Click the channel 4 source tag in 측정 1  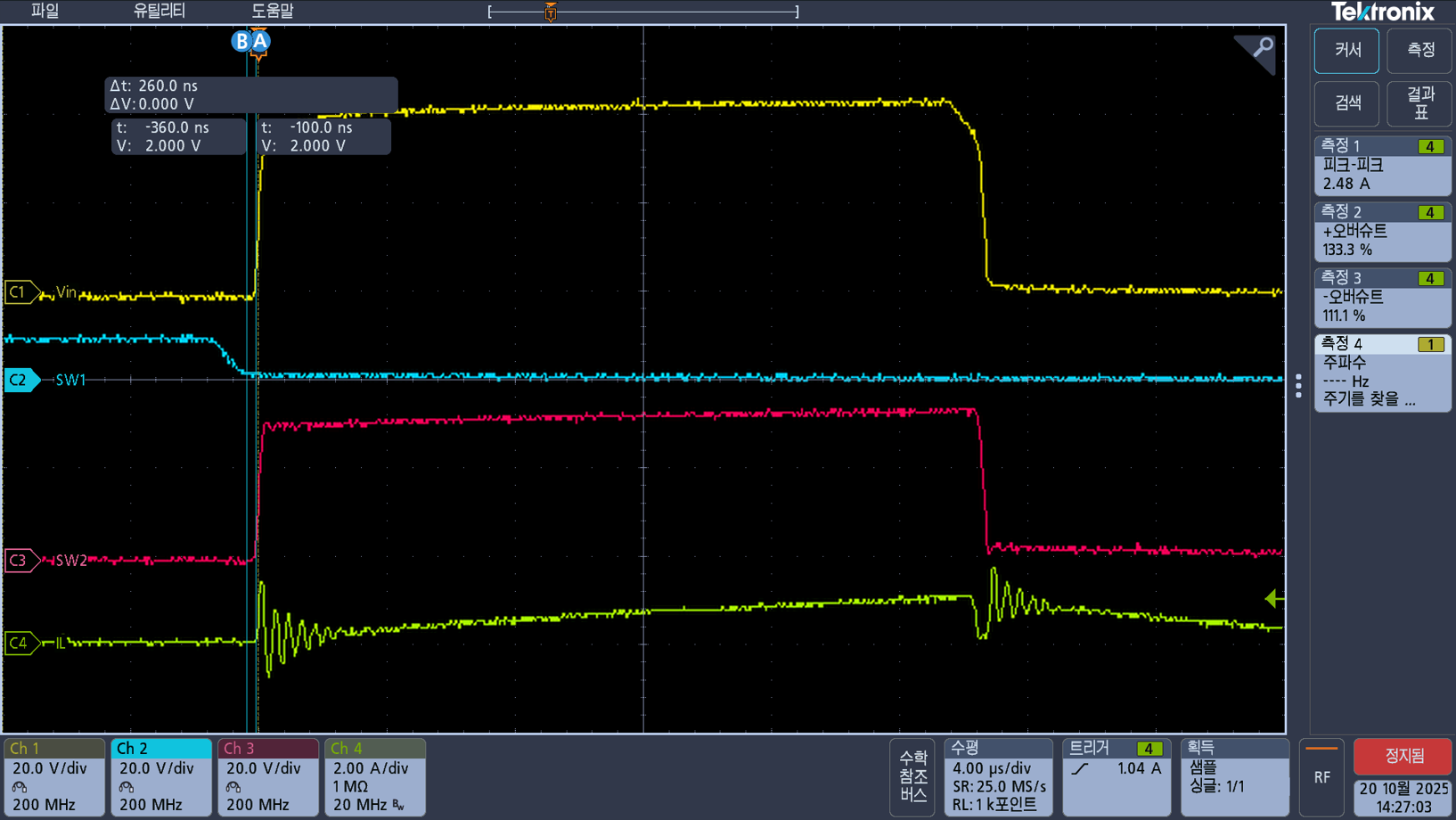[1430, 146]
